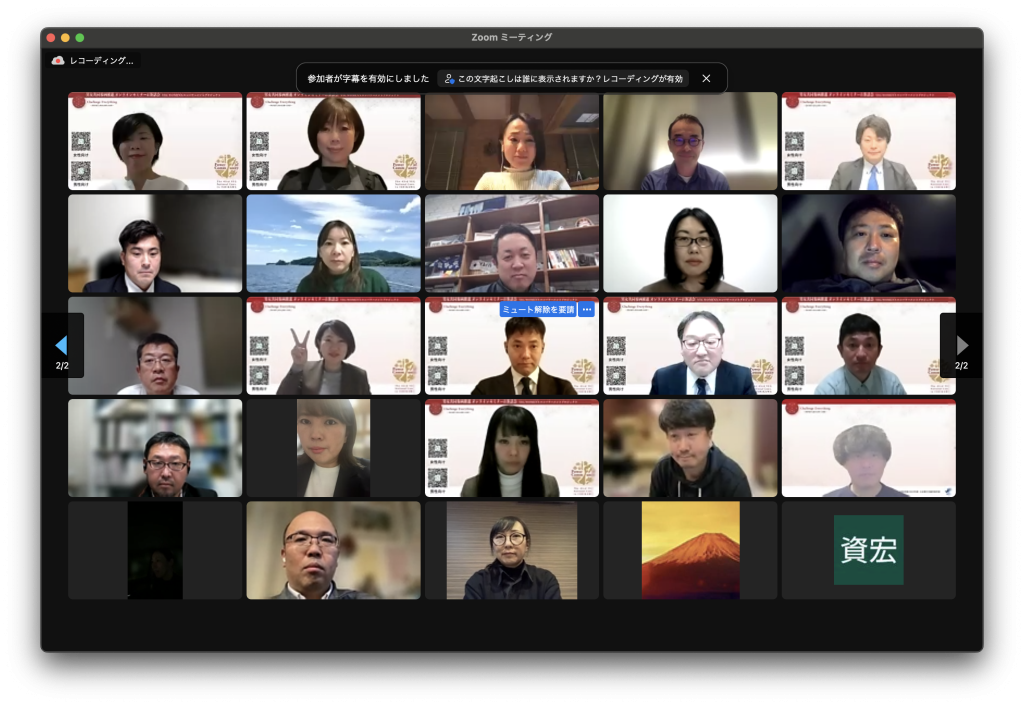Minimize the Zoom window with yellow button

(66, 37)
